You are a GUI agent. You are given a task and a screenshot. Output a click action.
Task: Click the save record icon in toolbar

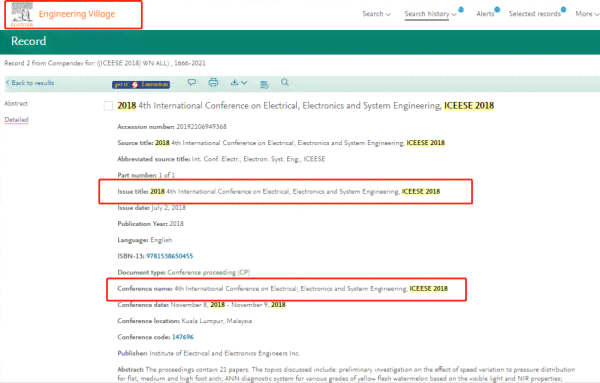coord(264,85)
